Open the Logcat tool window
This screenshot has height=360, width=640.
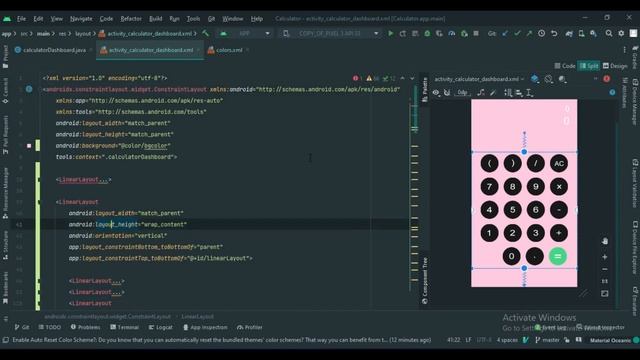pos(160,327)
